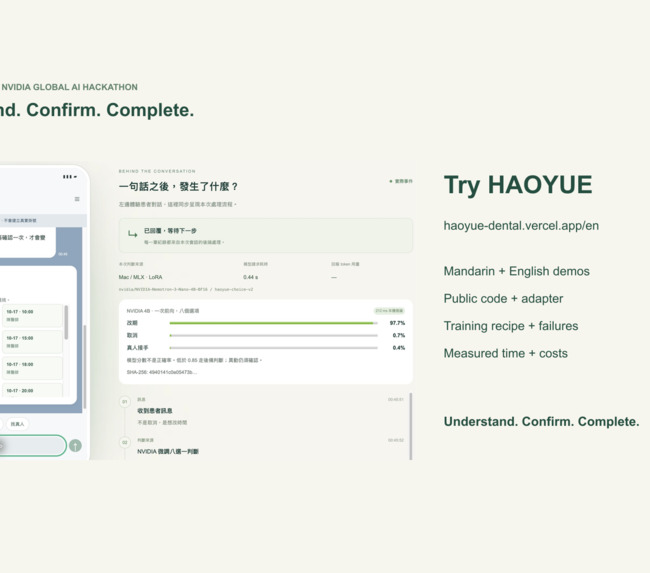Select the 10-17 15:00 time slot
The width and height of the screenshot is (650, 573).
[33, 342]
